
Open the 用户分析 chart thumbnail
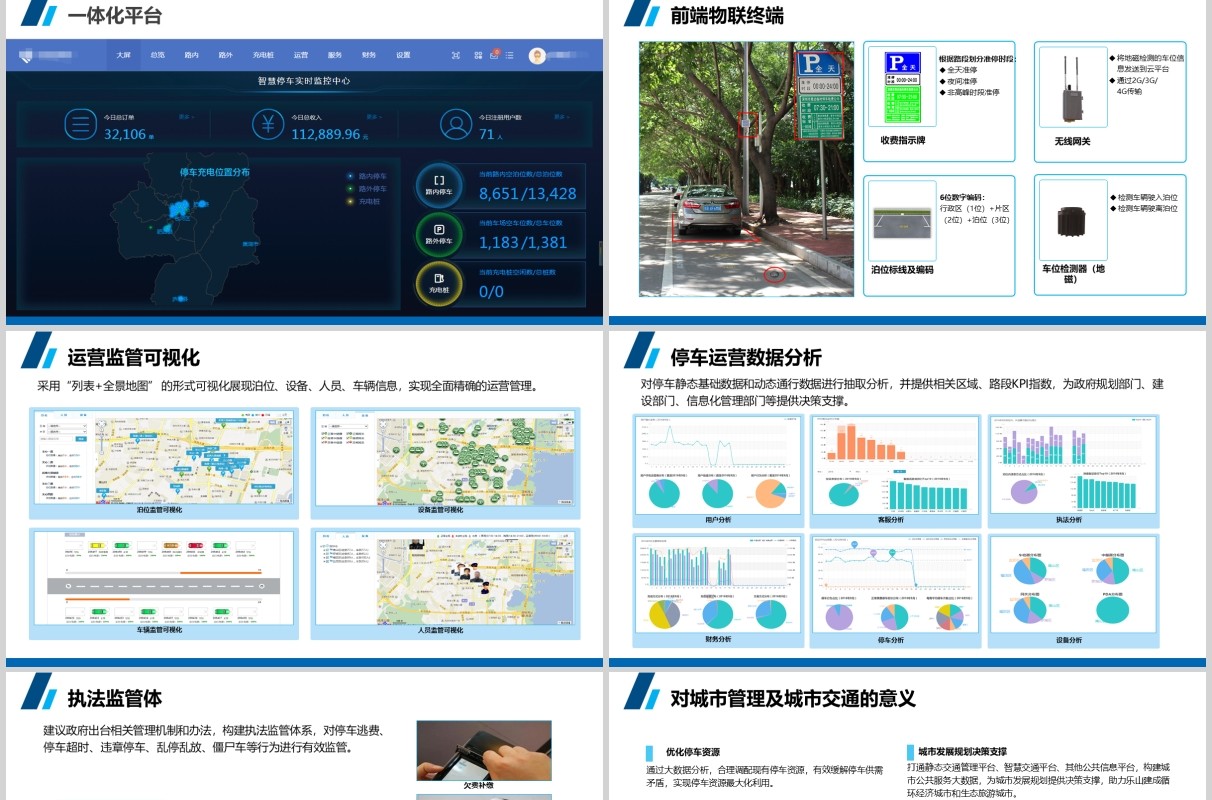[x=718, y=466]
